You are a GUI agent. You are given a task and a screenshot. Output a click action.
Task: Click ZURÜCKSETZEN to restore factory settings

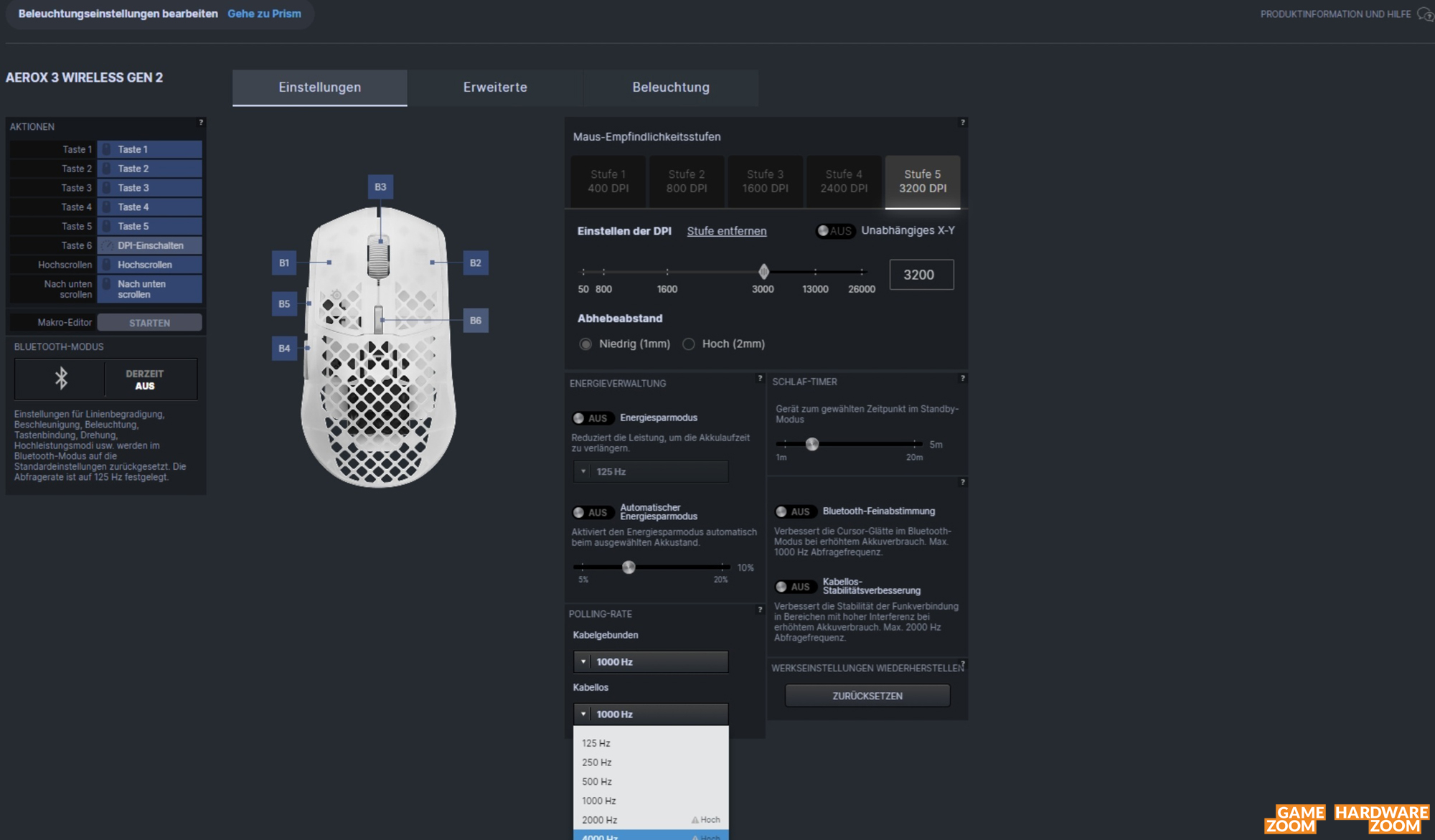click(x=867, y=696)
